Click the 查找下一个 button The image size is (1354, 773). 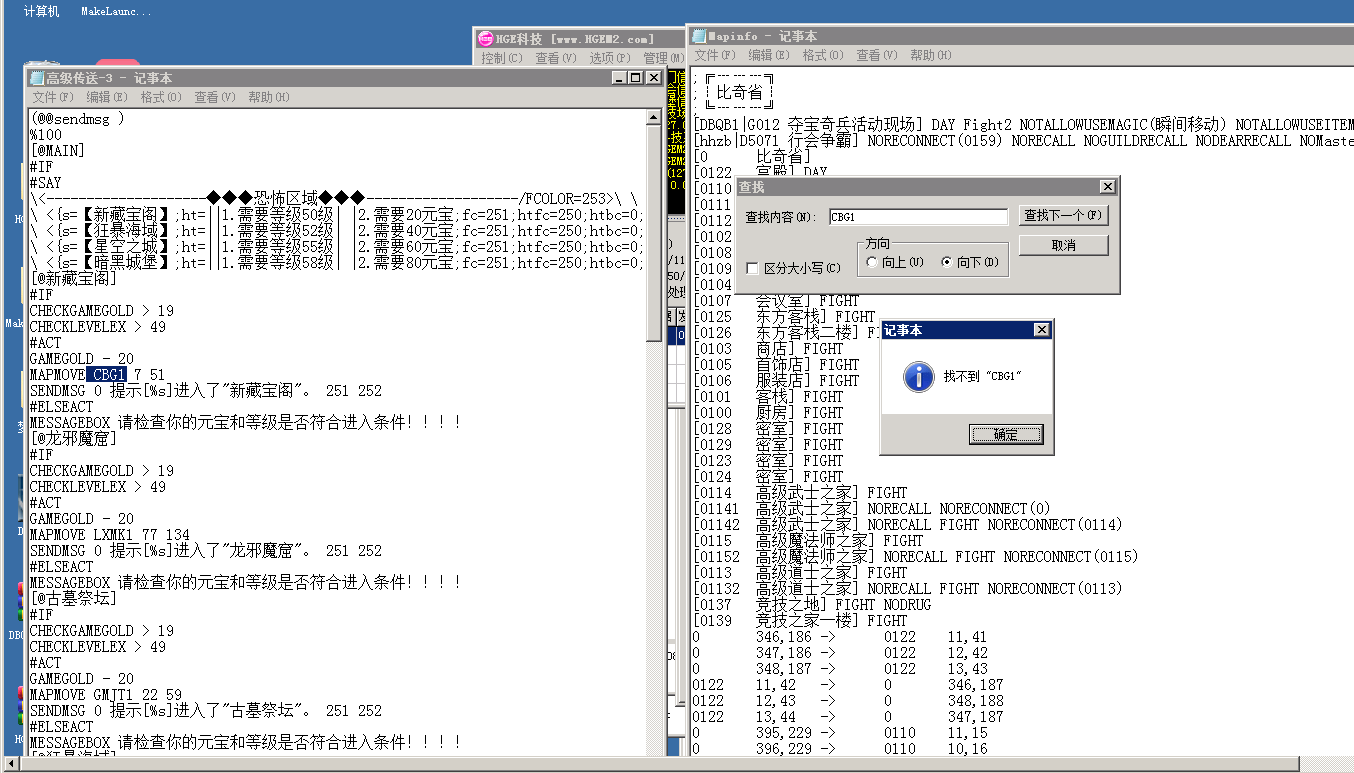click(1063, 215)
